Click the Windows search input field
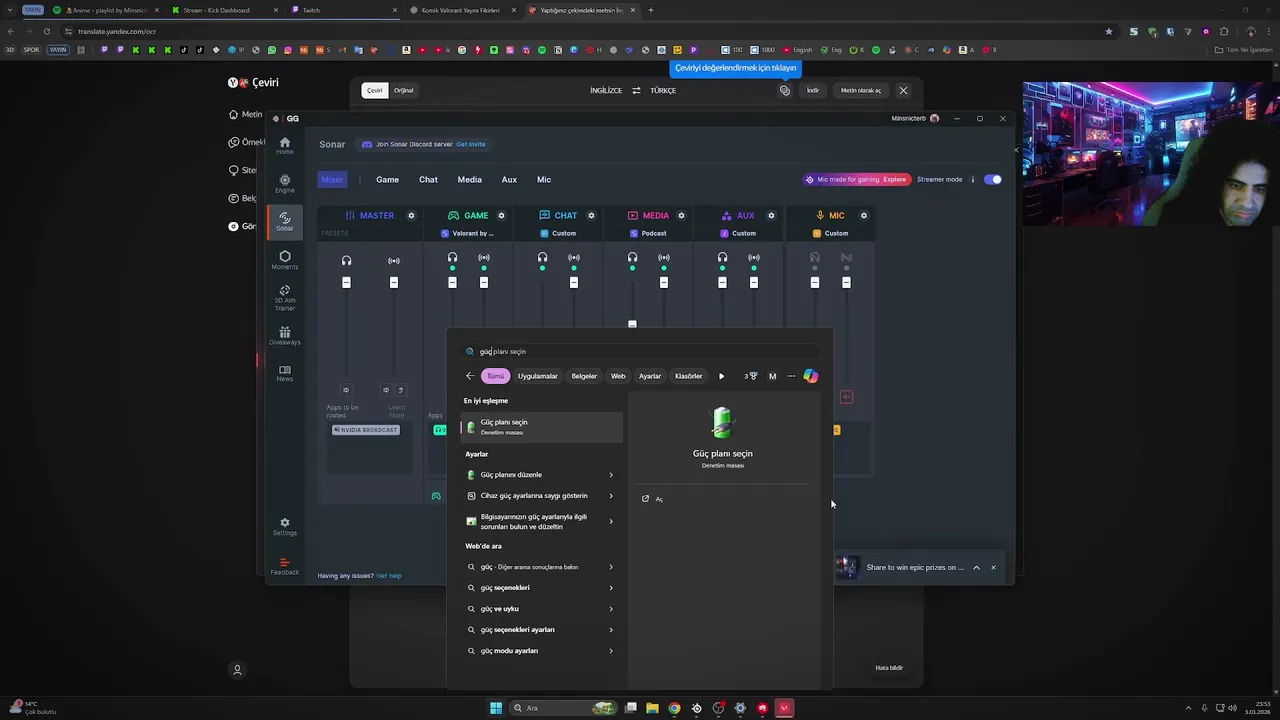The image size is (1280, 720). coord(640,351)
